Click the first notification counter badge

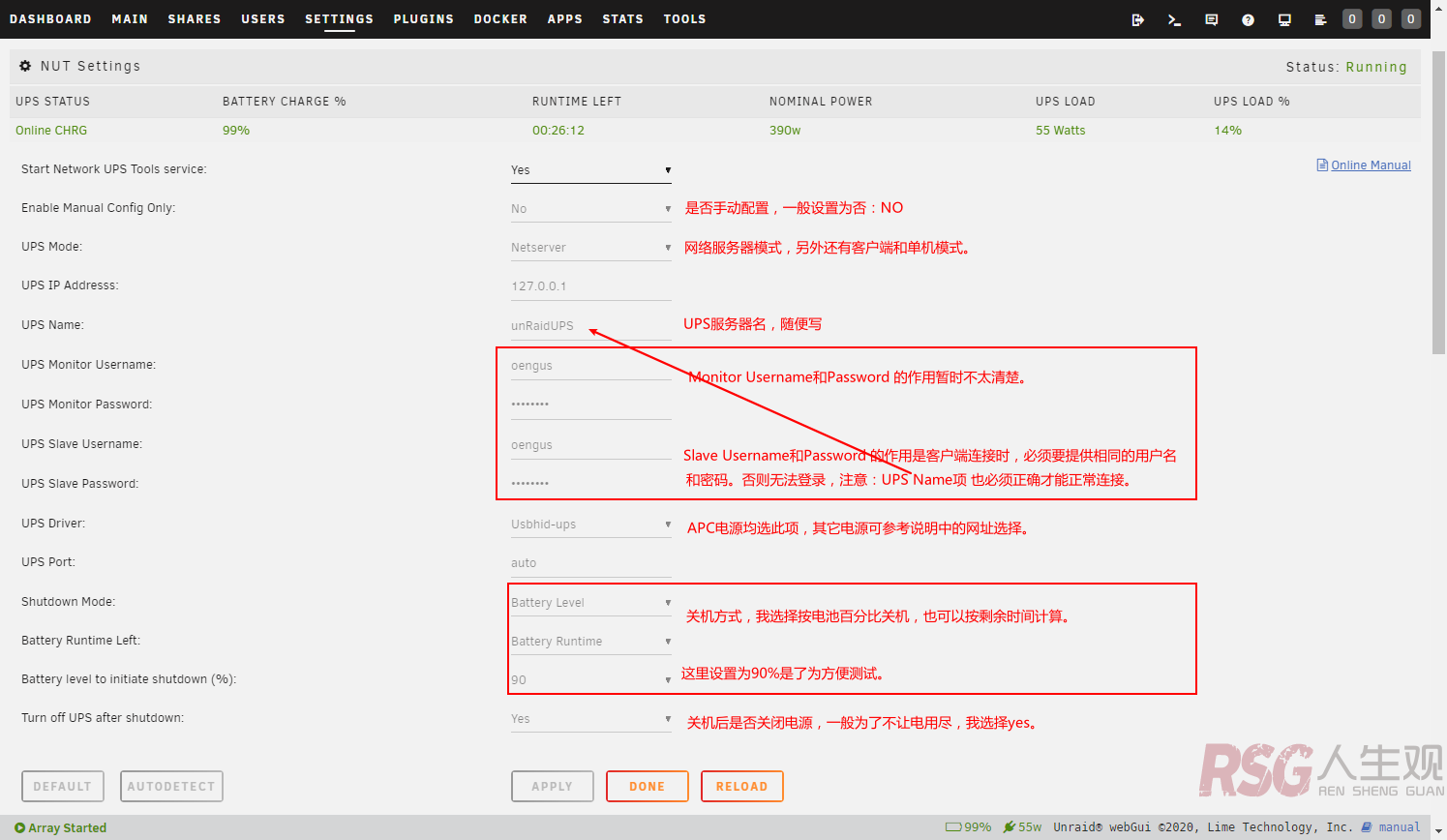pos(1353,18)
